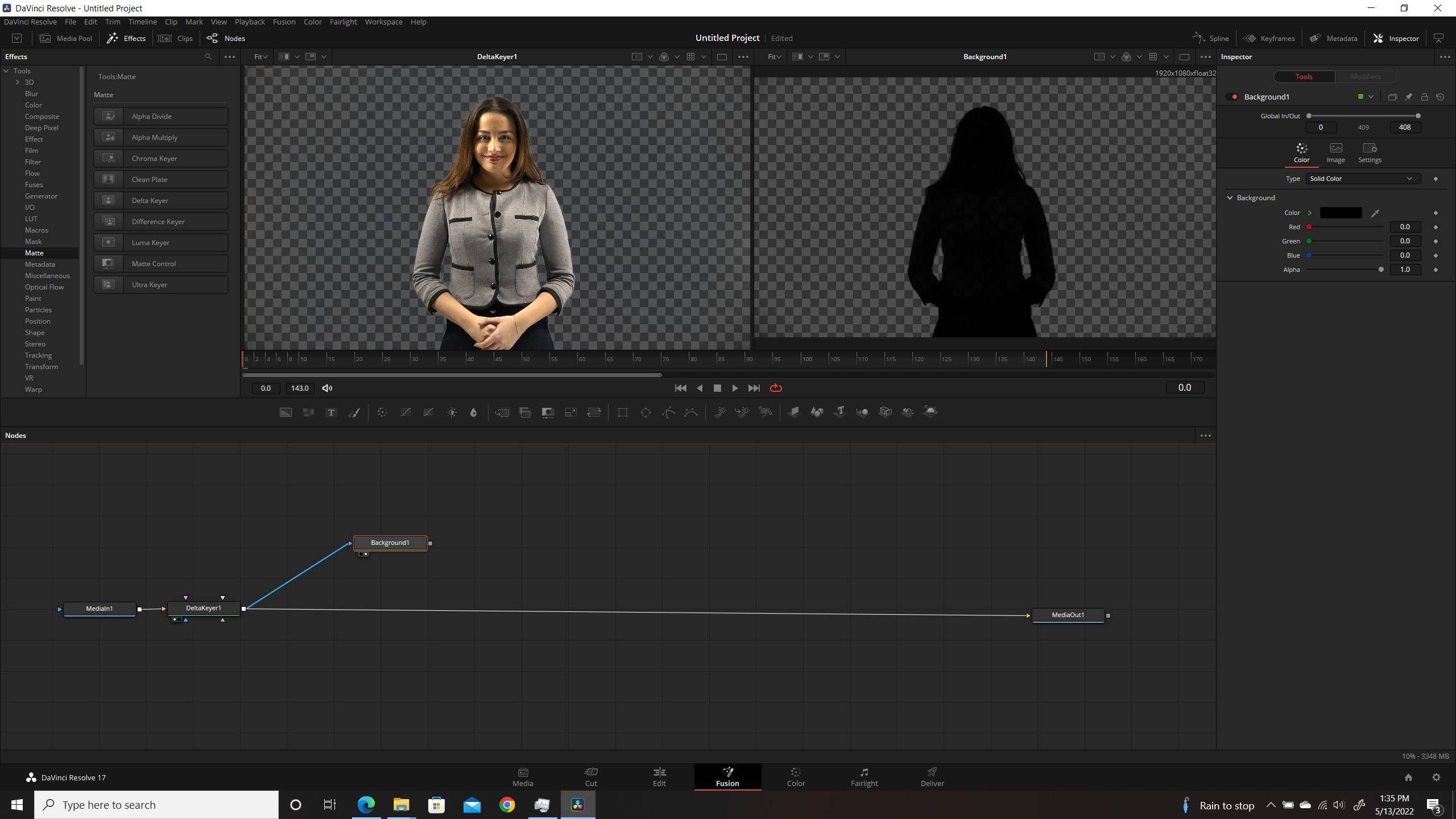The width and height of the screenshot is (1456, 819).
Task: Click the Alpha slider handle
Action: [x=1381, y=270]
